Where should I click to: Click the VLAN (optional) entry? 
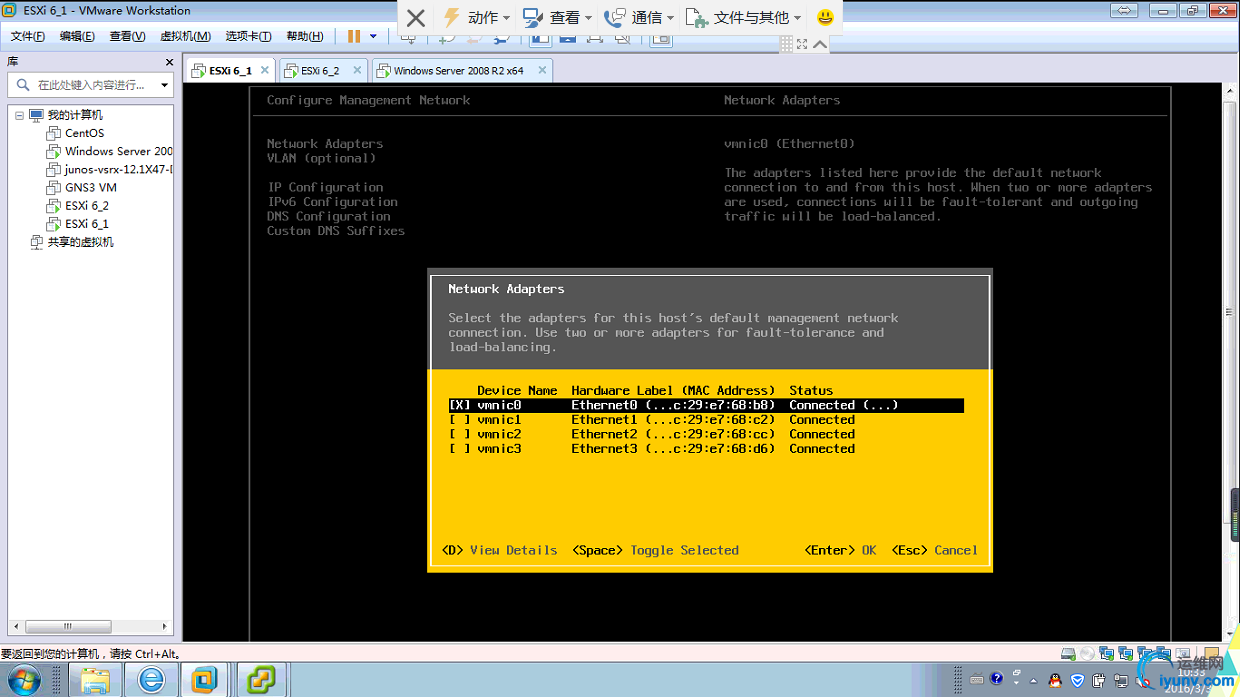(321, 158)
